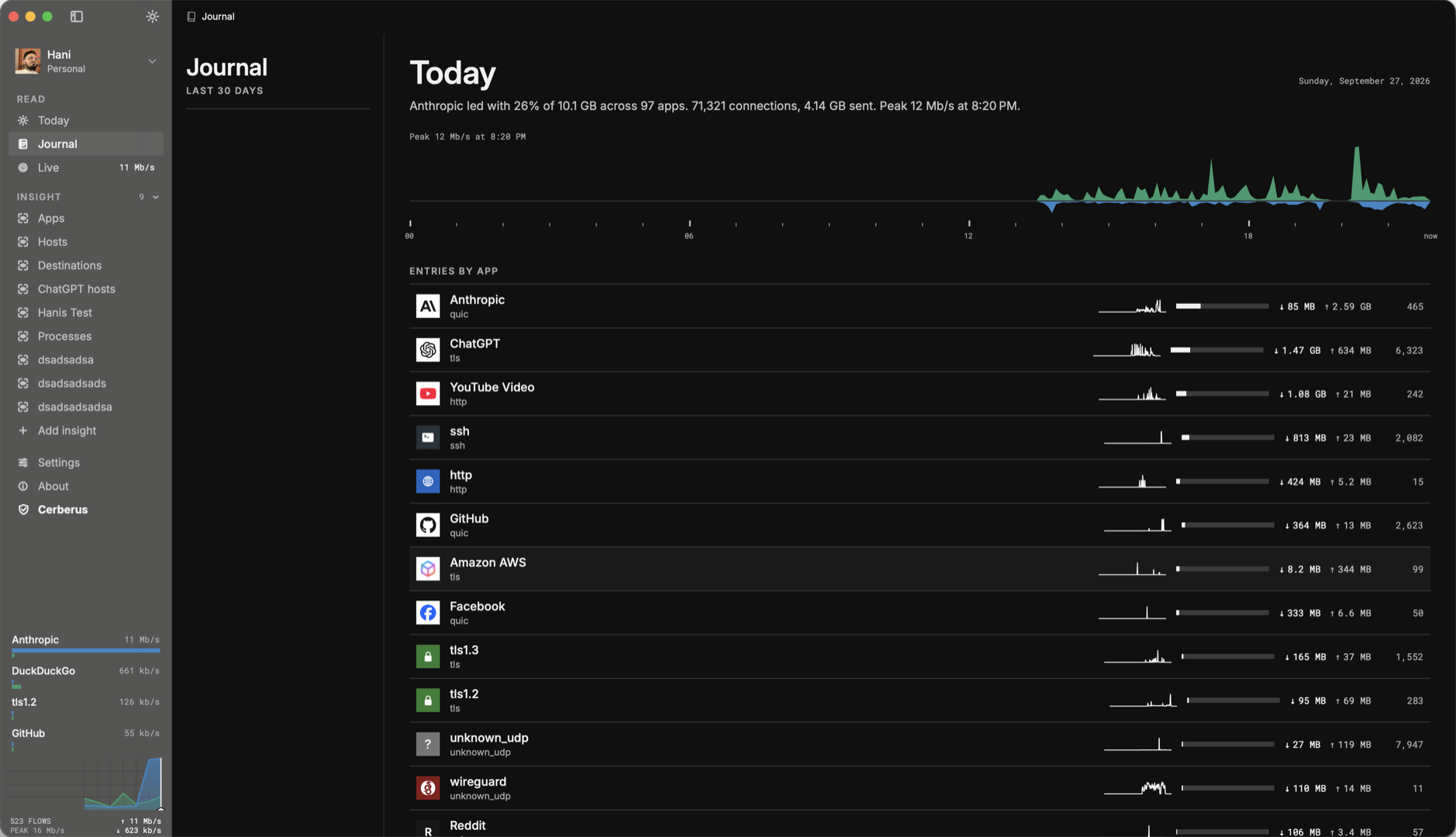Click the sidebar live traffic mini graph
The image size is (1456, 837).
[85, 783]
